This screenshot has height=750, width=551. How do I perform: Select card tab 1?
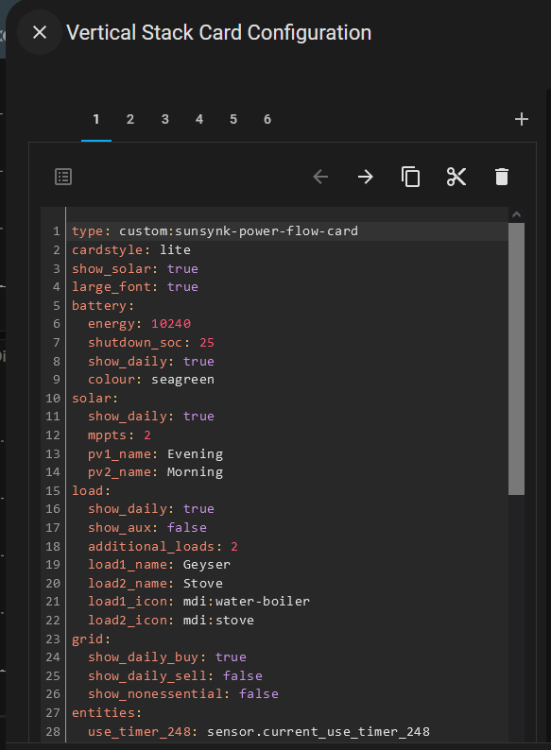[96, 120]
